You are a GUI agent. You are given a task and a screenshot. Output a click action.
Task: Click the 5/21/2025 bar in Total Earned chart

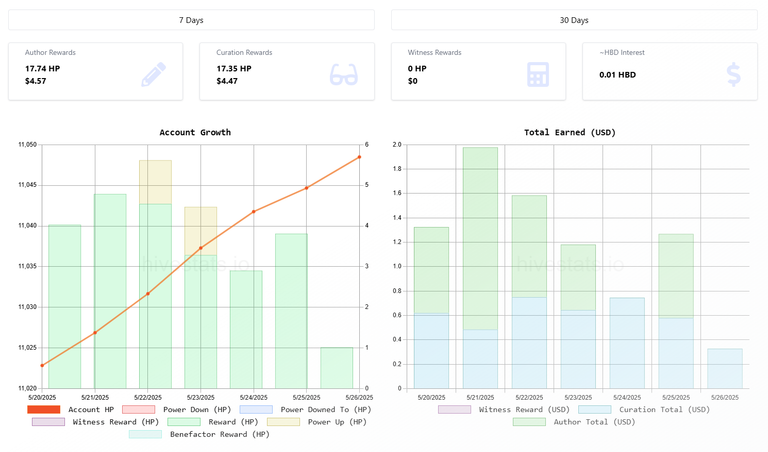pos(480,268)
